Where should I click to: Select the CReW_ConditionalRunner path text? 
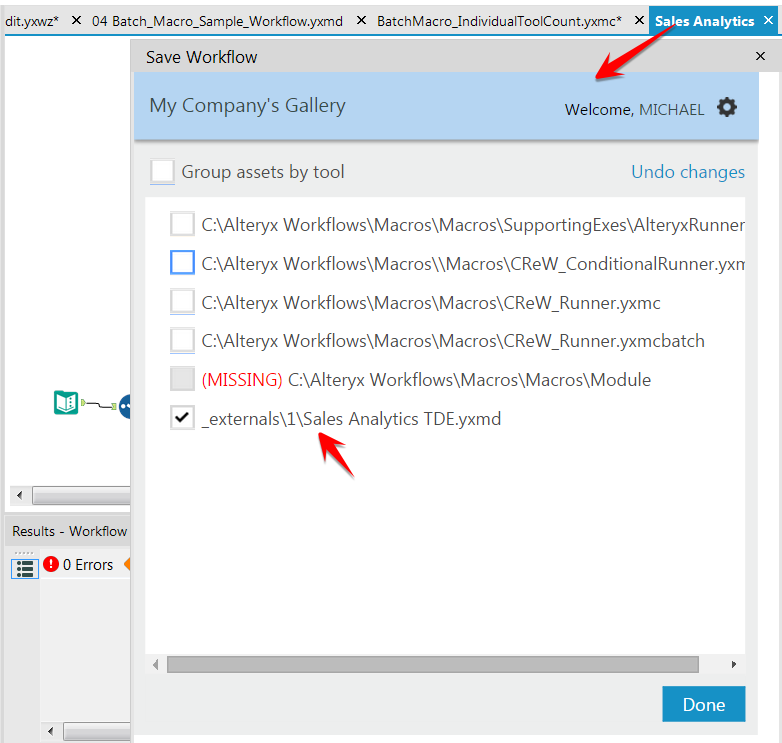coord(473,264)
